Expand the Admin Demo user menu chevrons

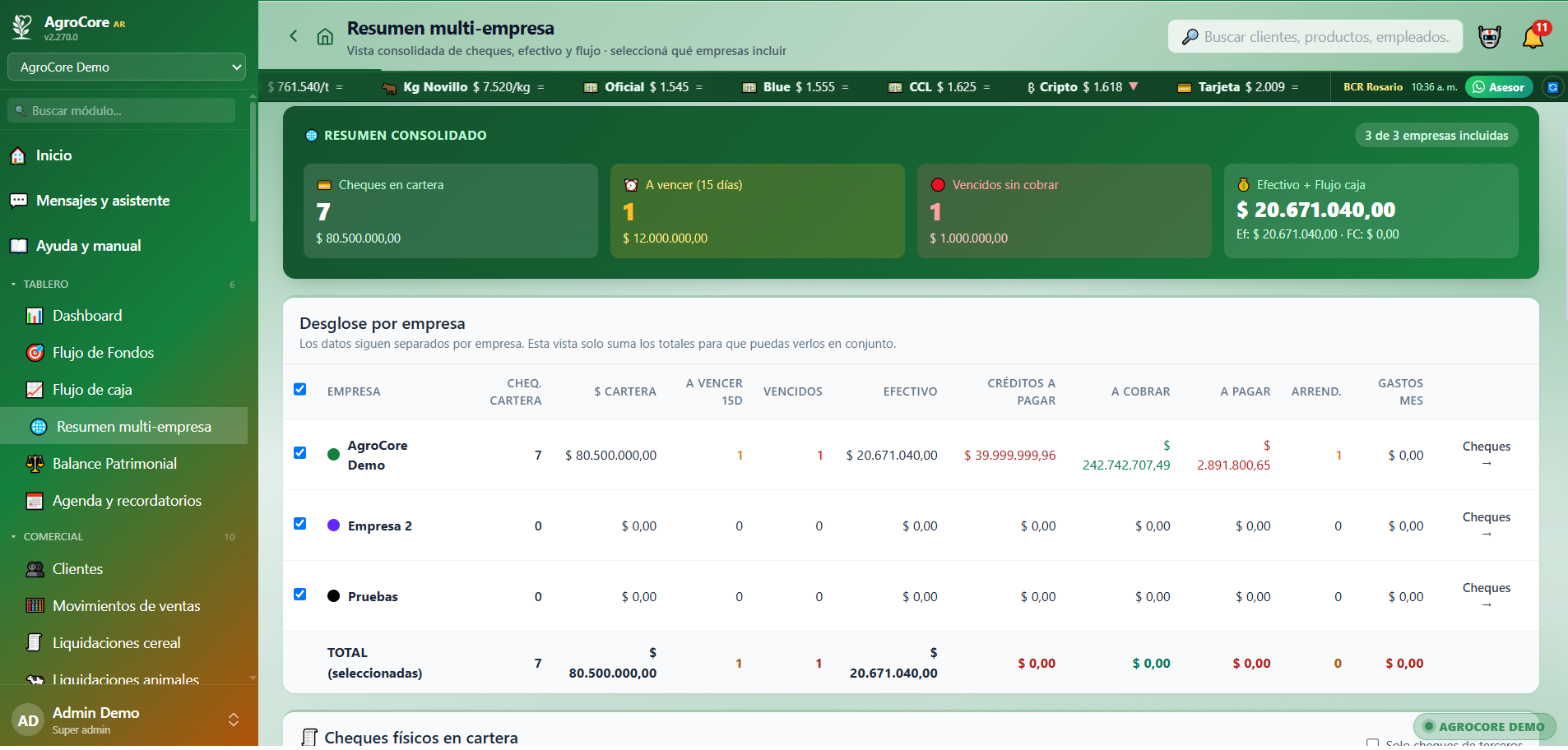click(x=234, y=720)
